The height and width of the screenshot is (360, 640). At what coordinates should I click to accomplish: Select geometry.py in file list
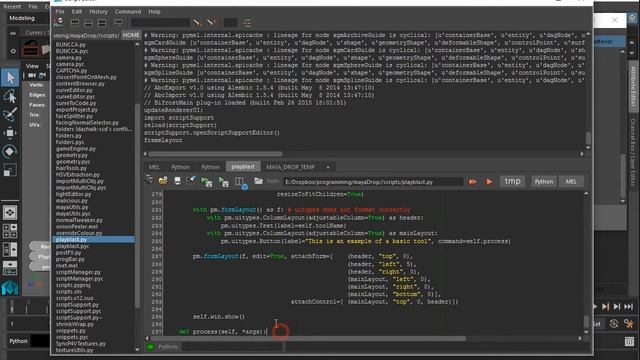(x=72, y=155)
